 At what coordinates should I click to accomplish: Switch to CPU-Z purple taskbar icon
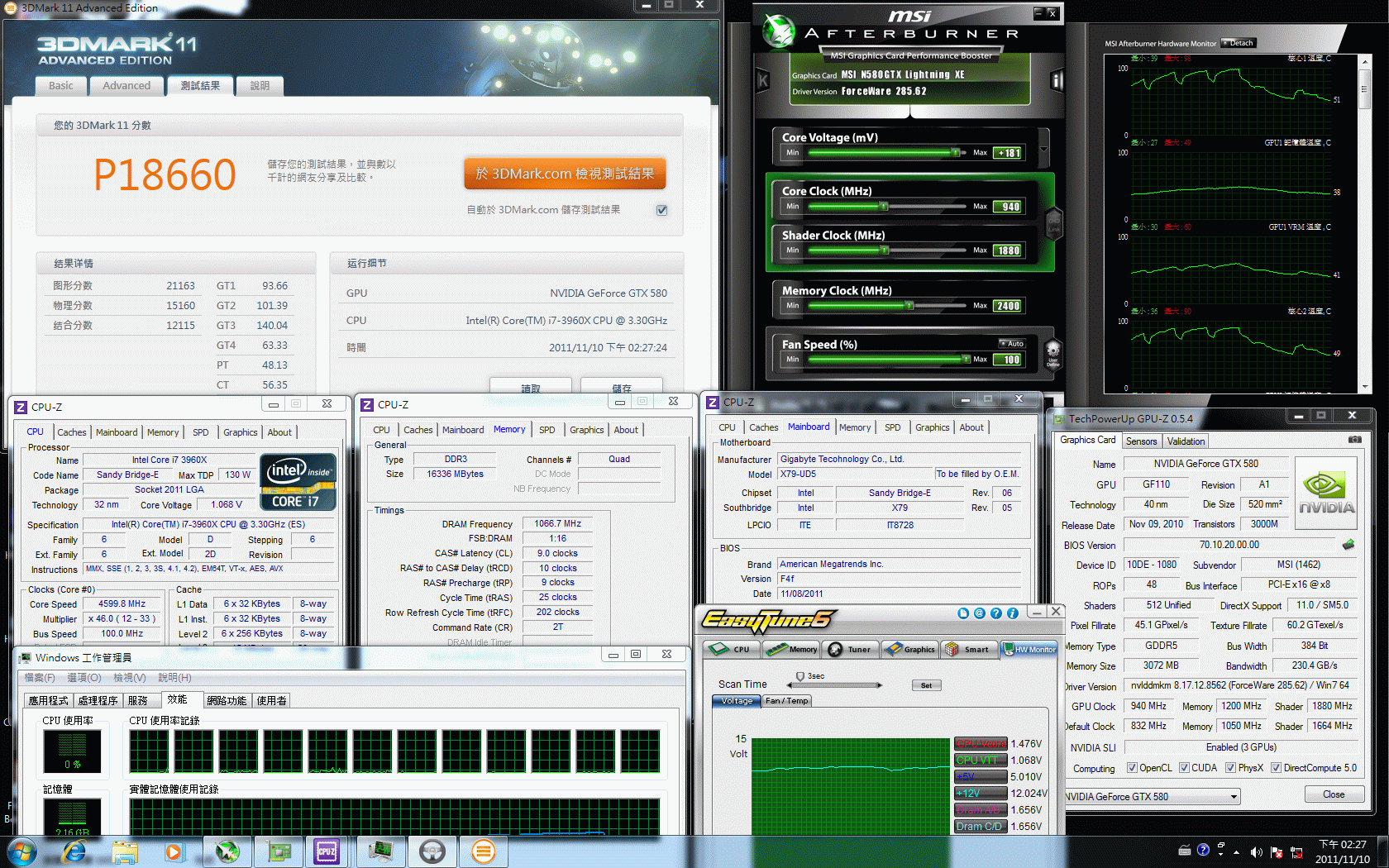coord(328,851)
